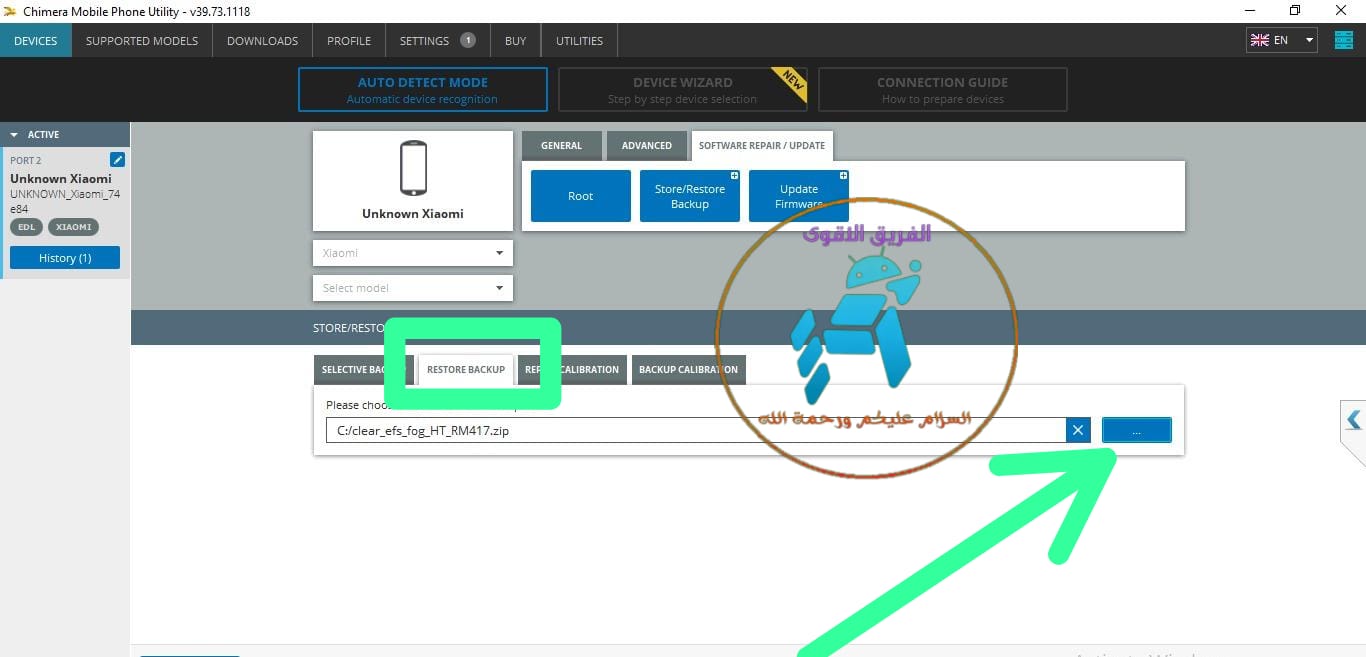Click the phone icon for Unknown Xiaomi

[413, 168]
